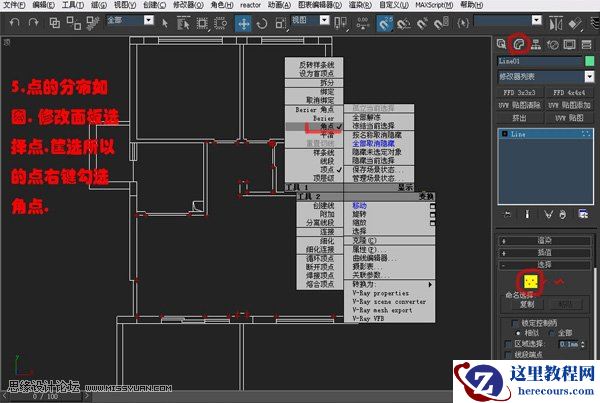Choose V-Ray properties in quad menu
The image size is (600, 403).
click(381, 293)
